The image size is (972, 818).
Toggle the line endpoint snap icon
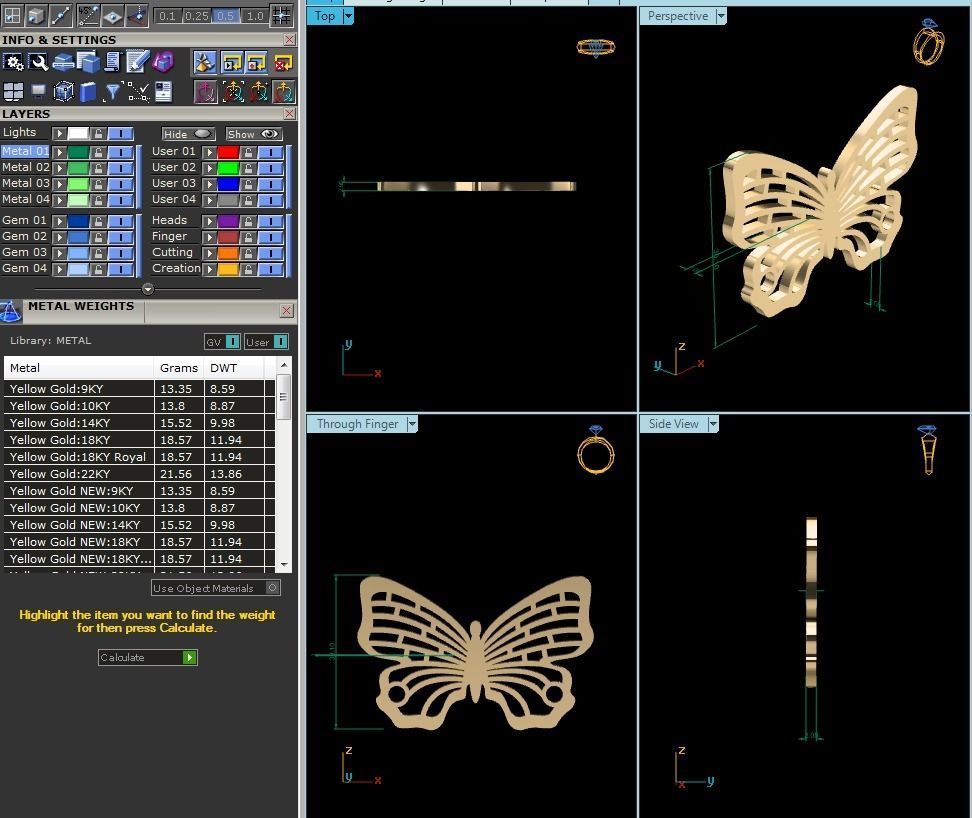pyautogui.click(x=60, y=15)
